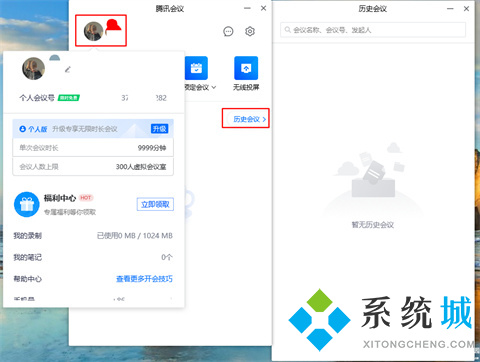Edit the profile name with the pencil icon

pos(68,69)
